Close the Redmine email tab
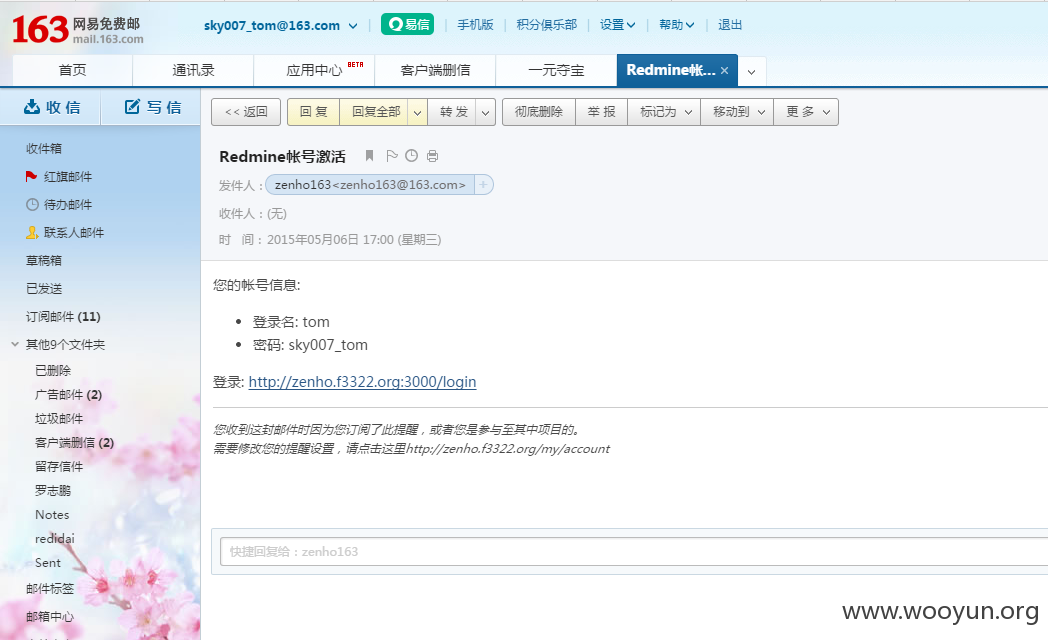Viewport: 1048px width, 640px height. (x=724, y=70)
